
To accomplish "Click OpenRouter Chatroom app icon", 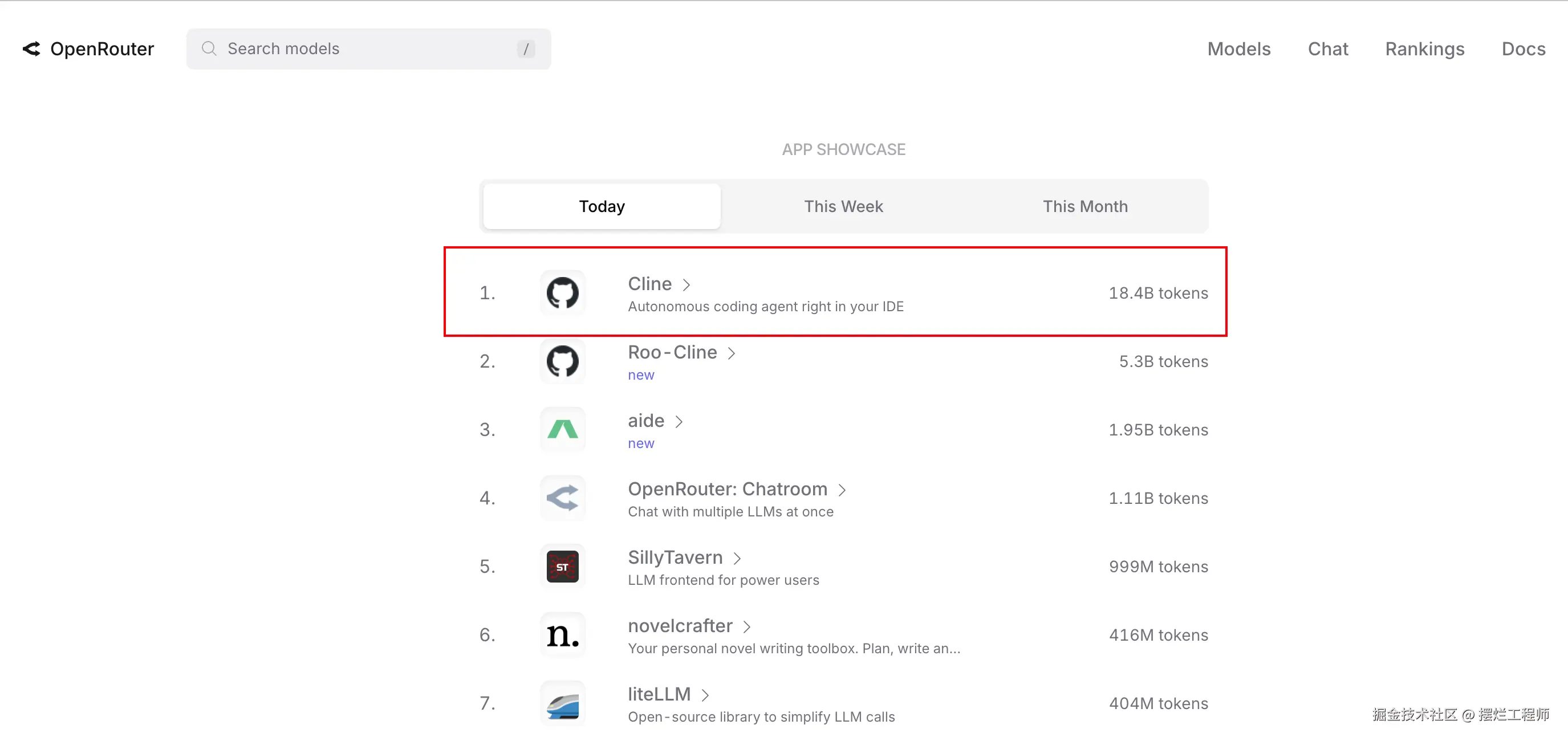I will [x=562, y=498].
